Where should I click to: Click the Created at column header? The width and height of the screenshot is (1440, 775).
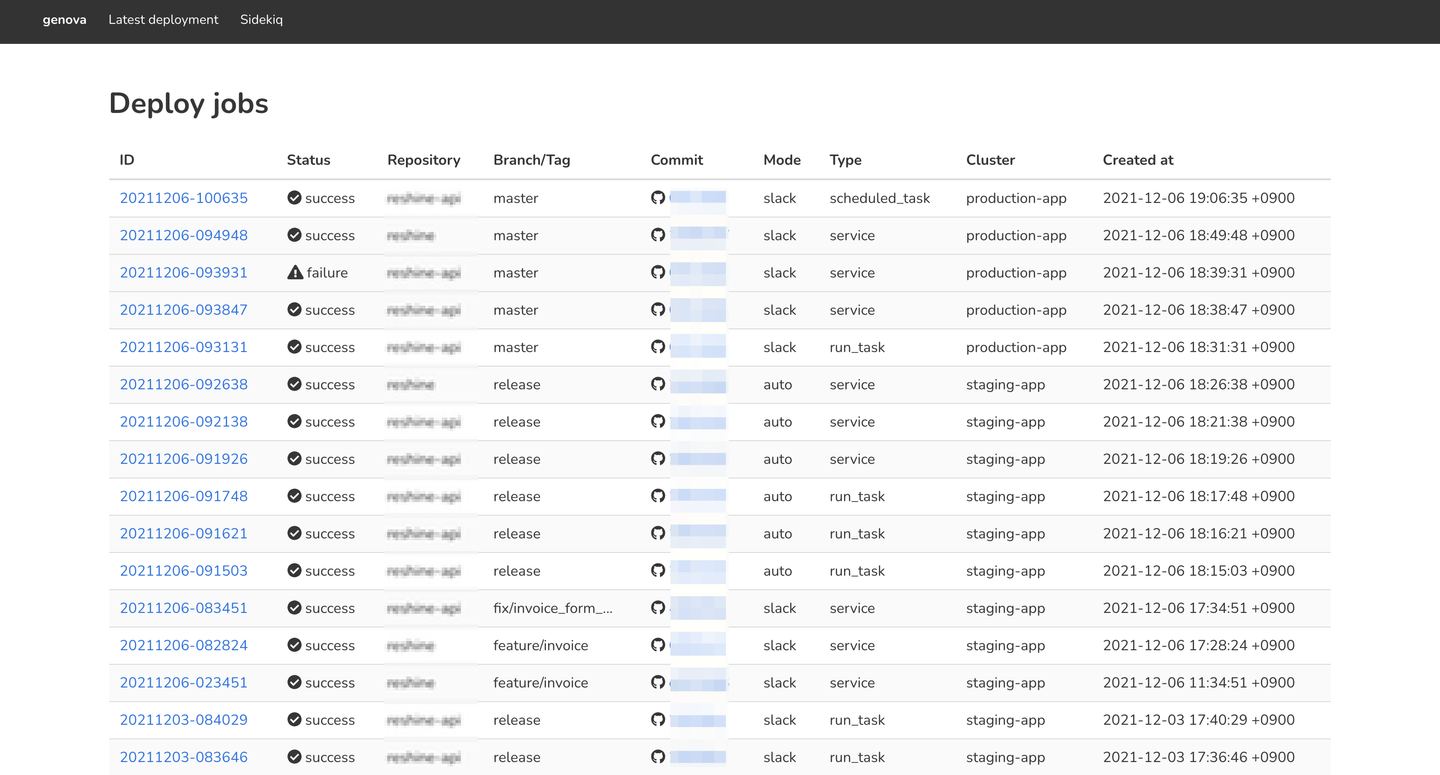pos(1138,160)
